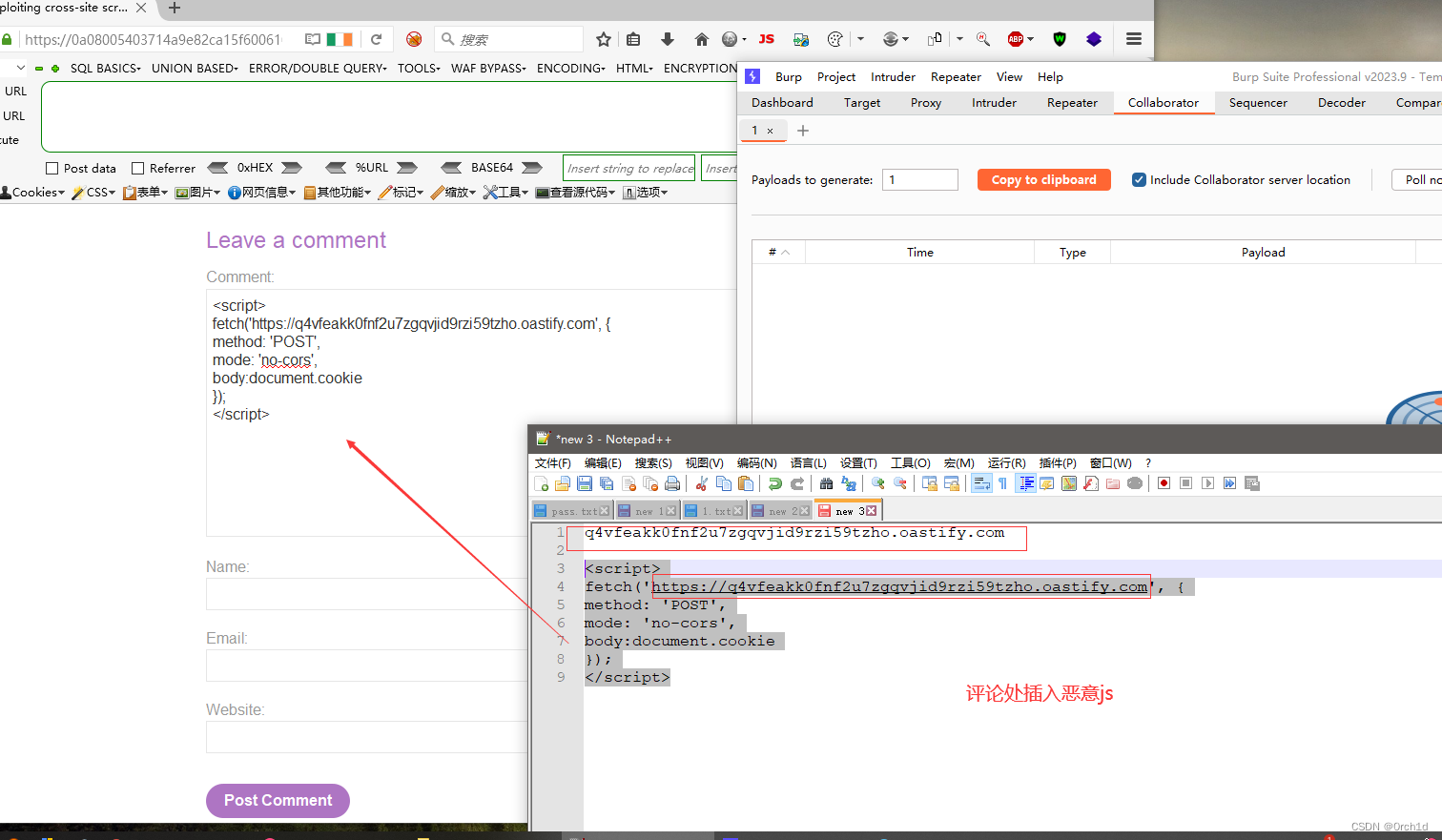Open the ERROR/DOUBLE QUERY dropdown
The image size is (1442, 840).
pos(318,69)
